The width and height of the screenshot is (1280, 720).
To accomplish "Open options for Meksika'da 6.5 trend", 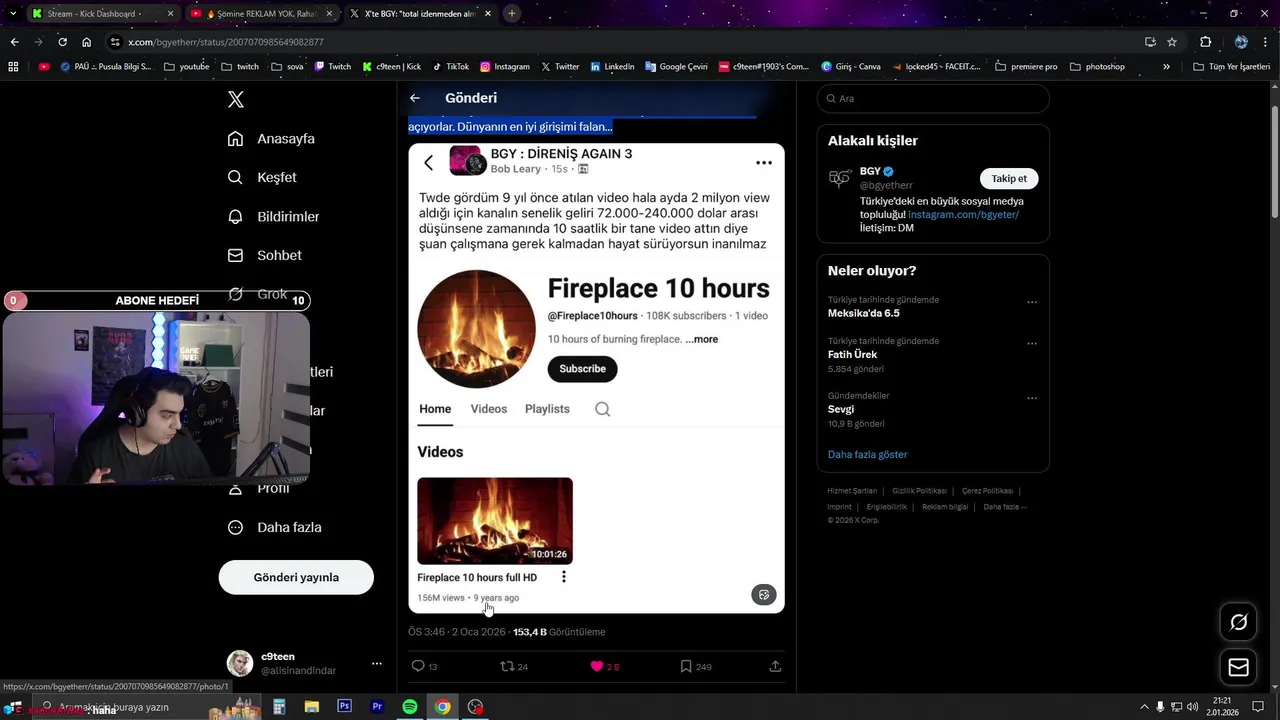I will pyautogui.click(x=1032, y=302).
